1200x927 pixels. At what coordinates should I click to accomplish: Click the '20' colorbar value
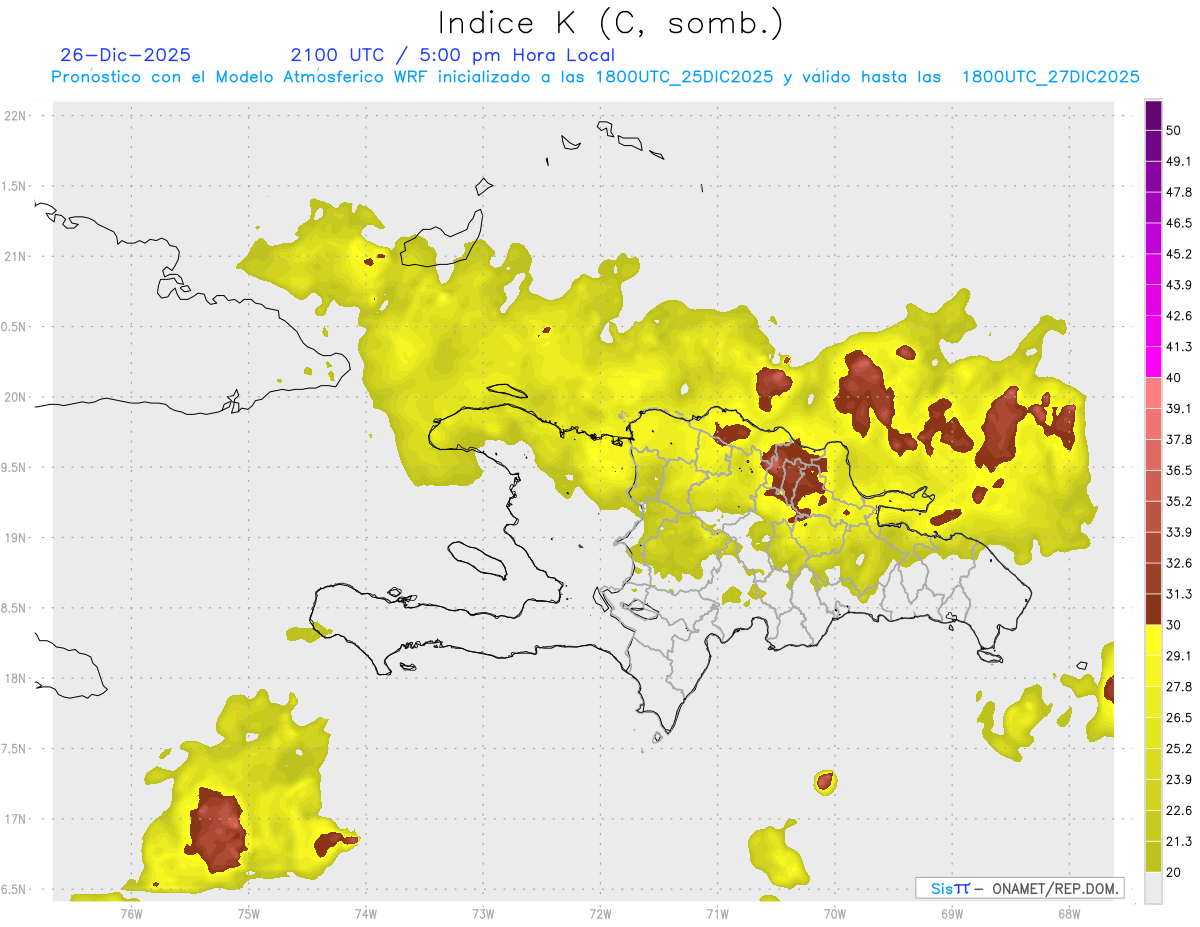coord(1173,873)
